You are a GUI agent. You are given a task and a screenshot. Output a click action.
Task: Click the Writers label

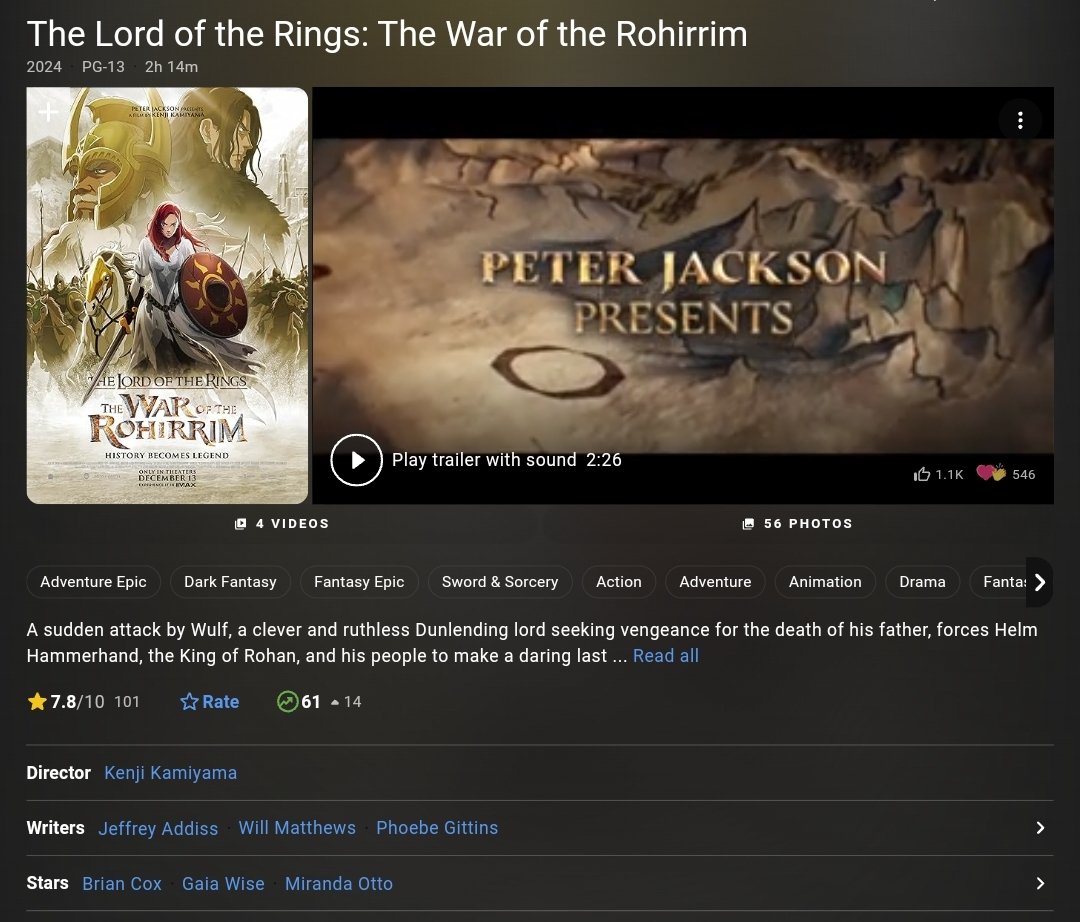(x=56, y=828)
